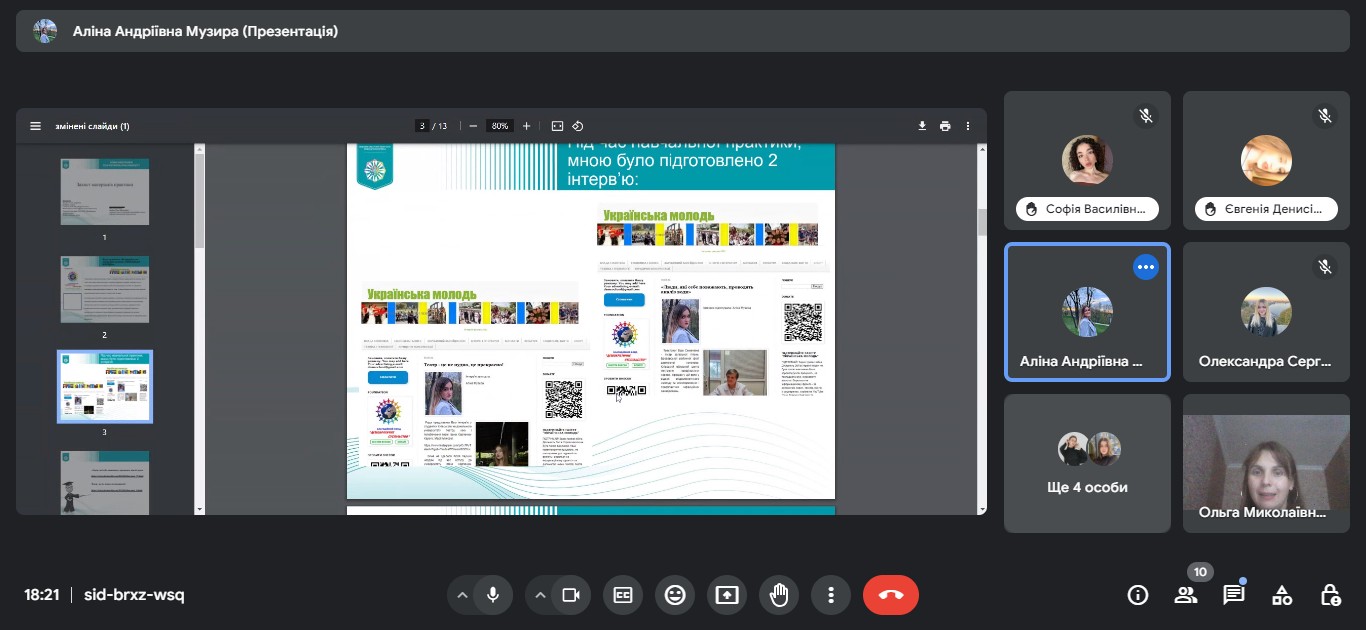This screenshot has height=630, width=1366.
Task: Start screen sharing with present button
Action: tap(727, 595)
